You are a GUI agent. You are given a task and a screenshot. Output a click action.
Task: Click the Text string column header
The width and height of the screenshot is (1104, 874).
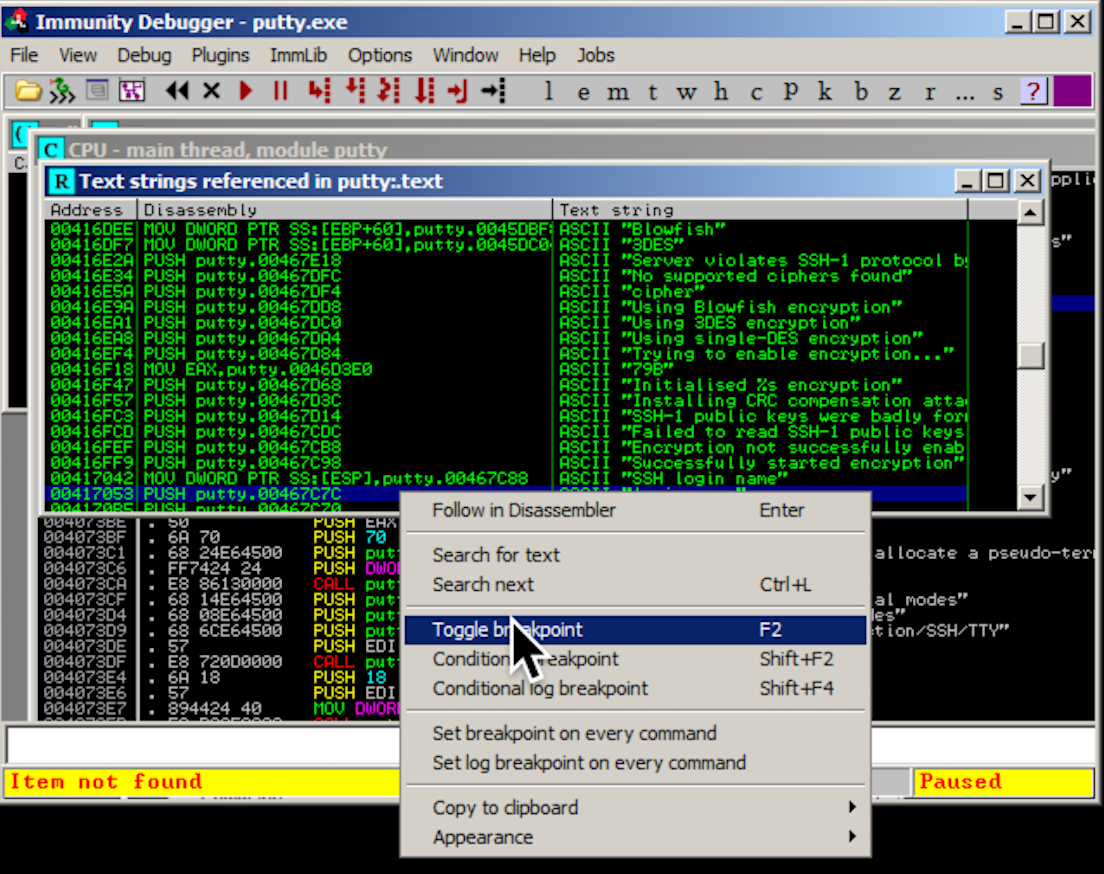point(760,210)
